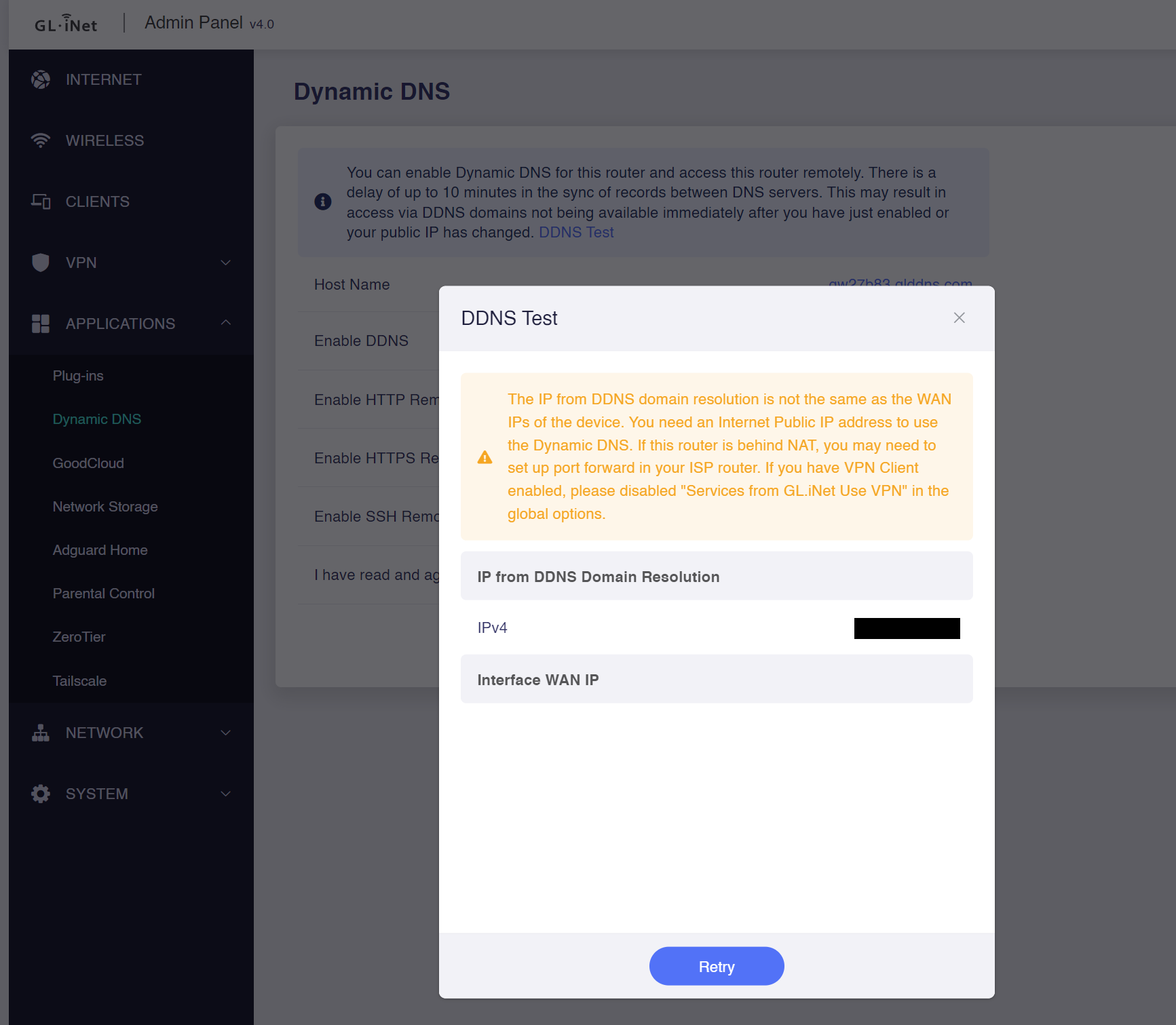1176x1025 pixels.
Task: Collapse the Applications menu chevron
Action: tap(226, 323)
